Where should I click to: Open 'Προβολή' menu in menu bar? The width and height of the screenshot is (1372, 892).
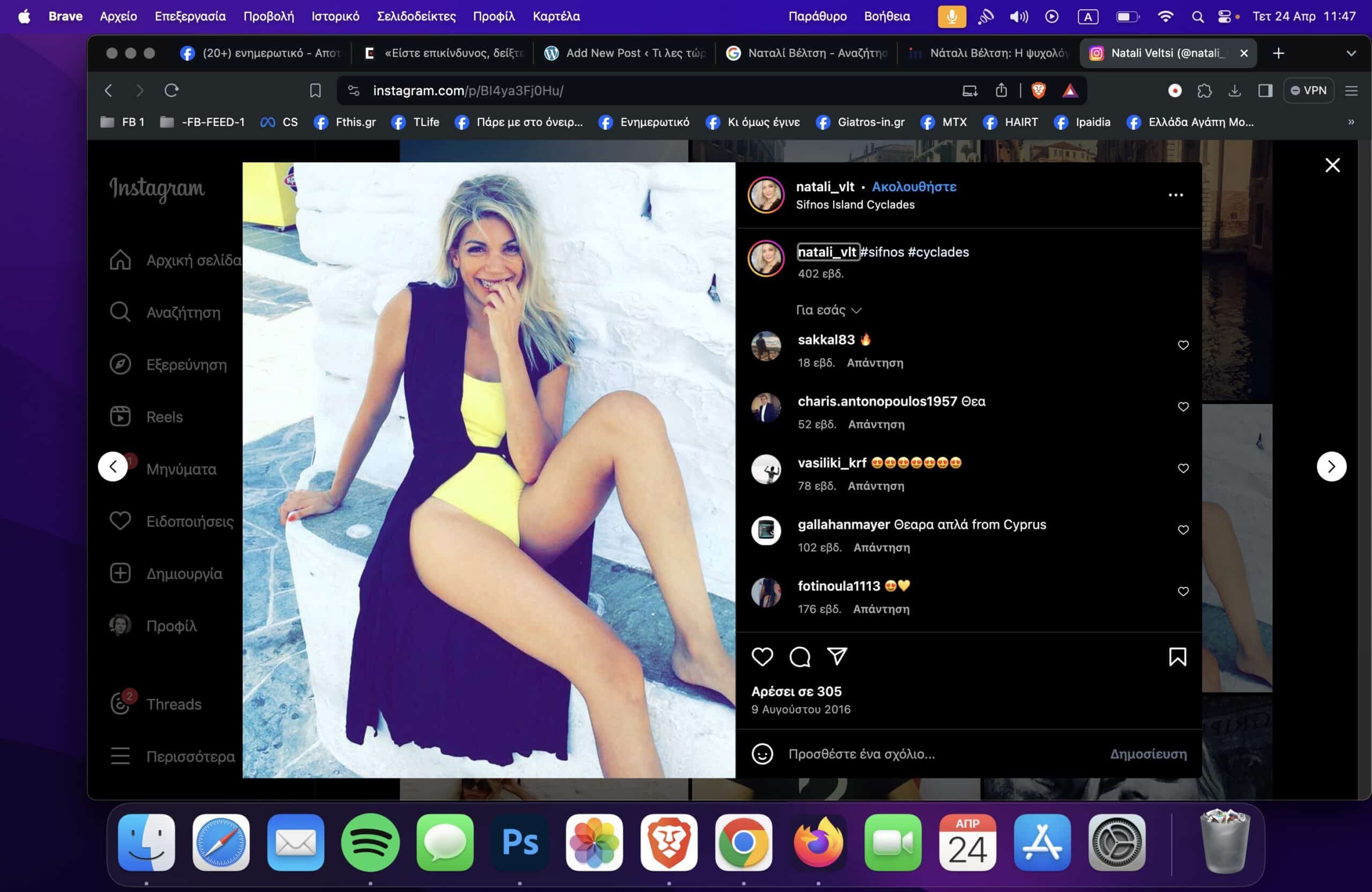click(x=269, y=16)
